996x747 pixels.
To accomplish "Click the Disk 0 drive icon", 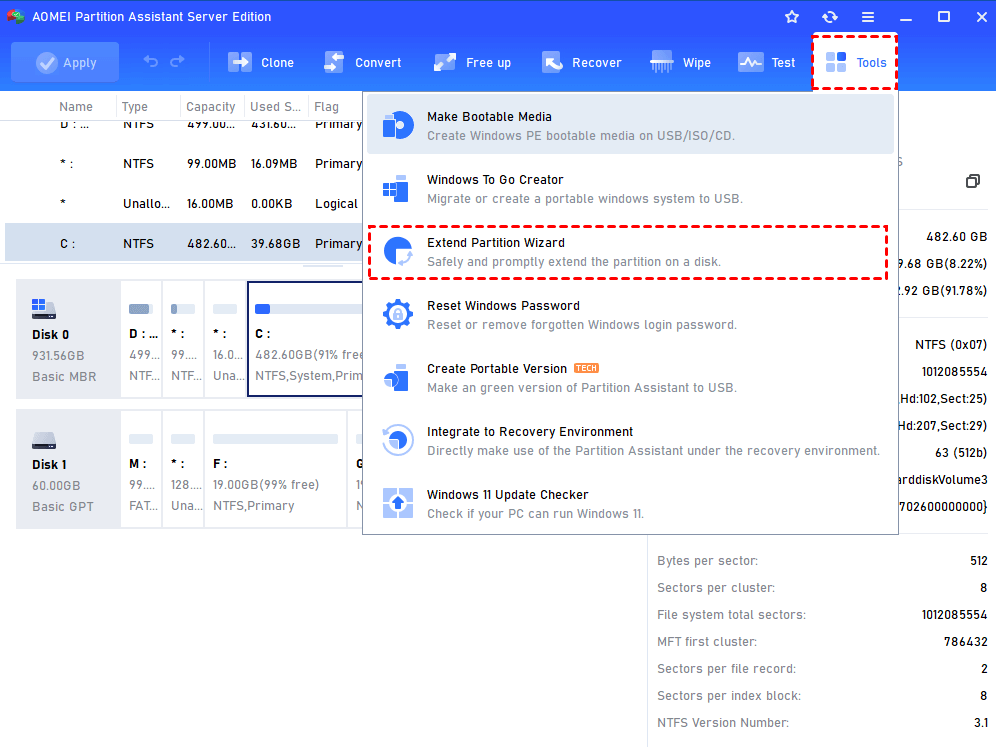I will pyautogui.click(x=44, y=309).
